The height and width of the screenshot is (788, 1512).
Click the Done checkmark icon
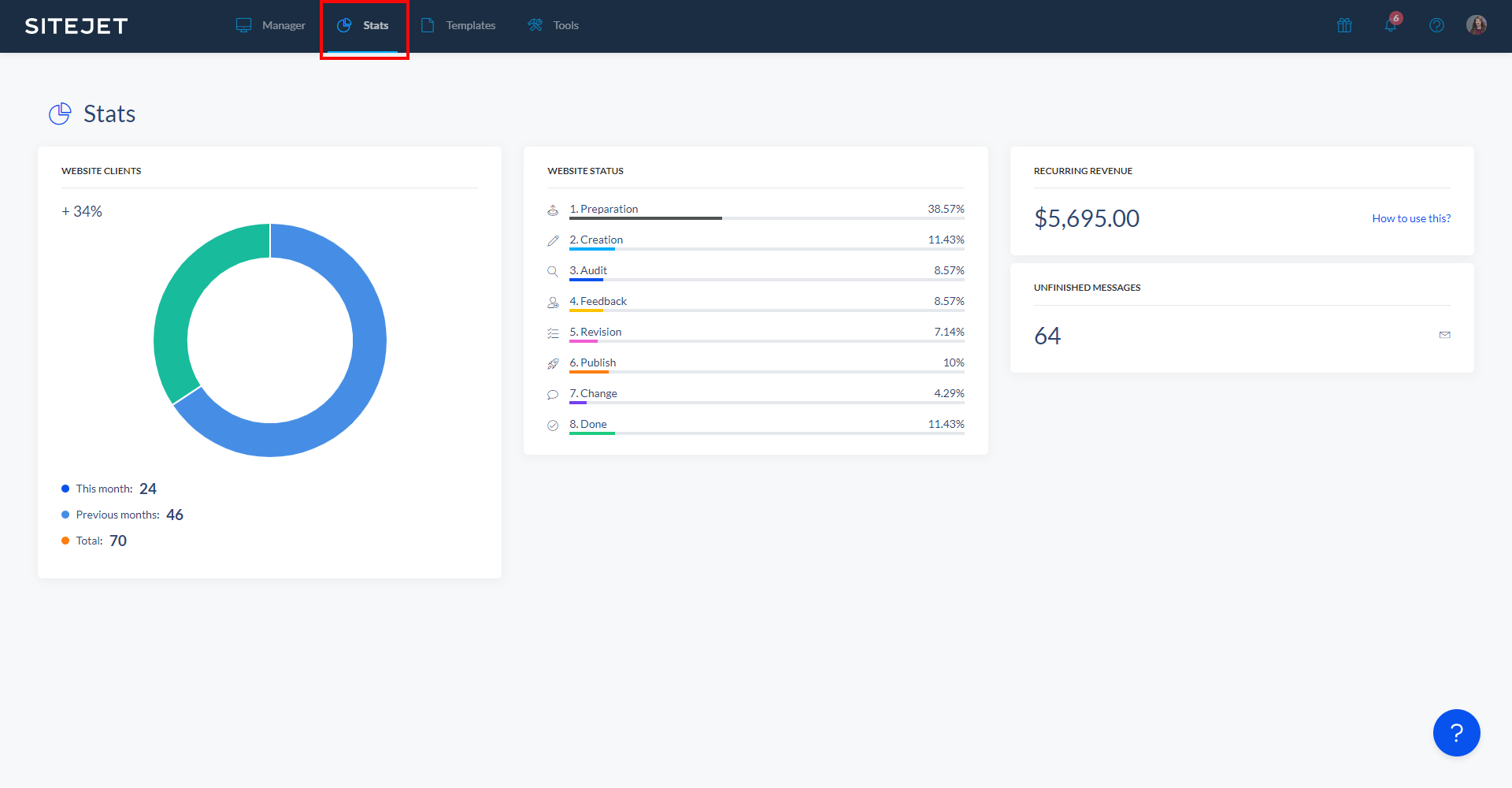coord(553,426)
